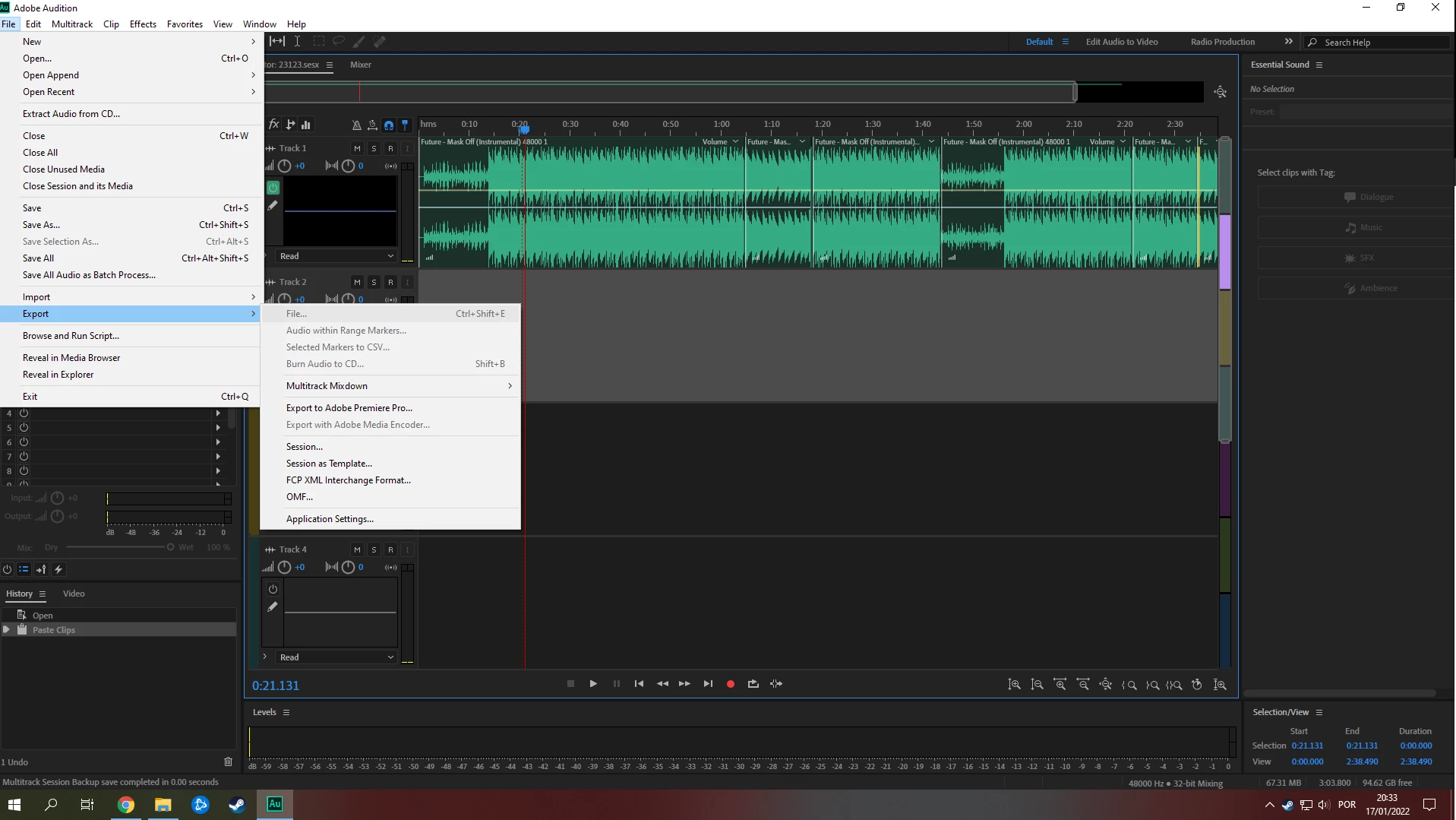The image size is (1456, 820).
Task: Solo Track 1
Action: 374,148
